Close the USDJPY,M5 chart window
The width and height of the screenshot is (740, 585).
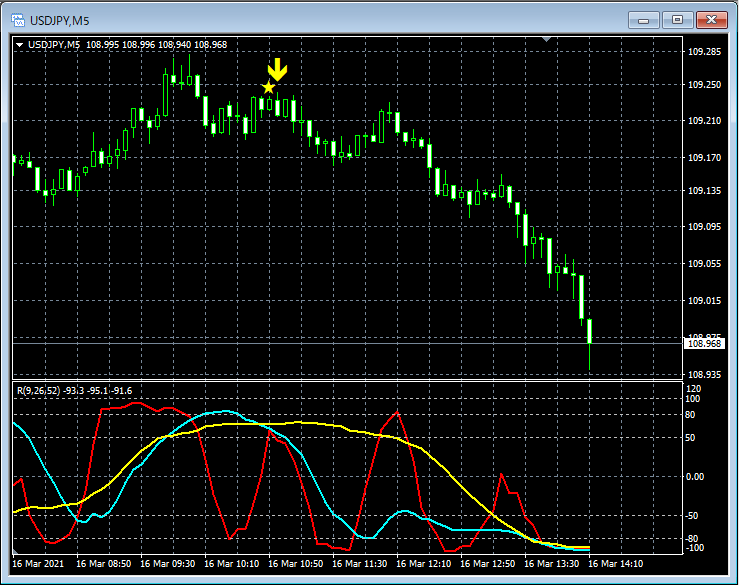(x=712, y=19)
